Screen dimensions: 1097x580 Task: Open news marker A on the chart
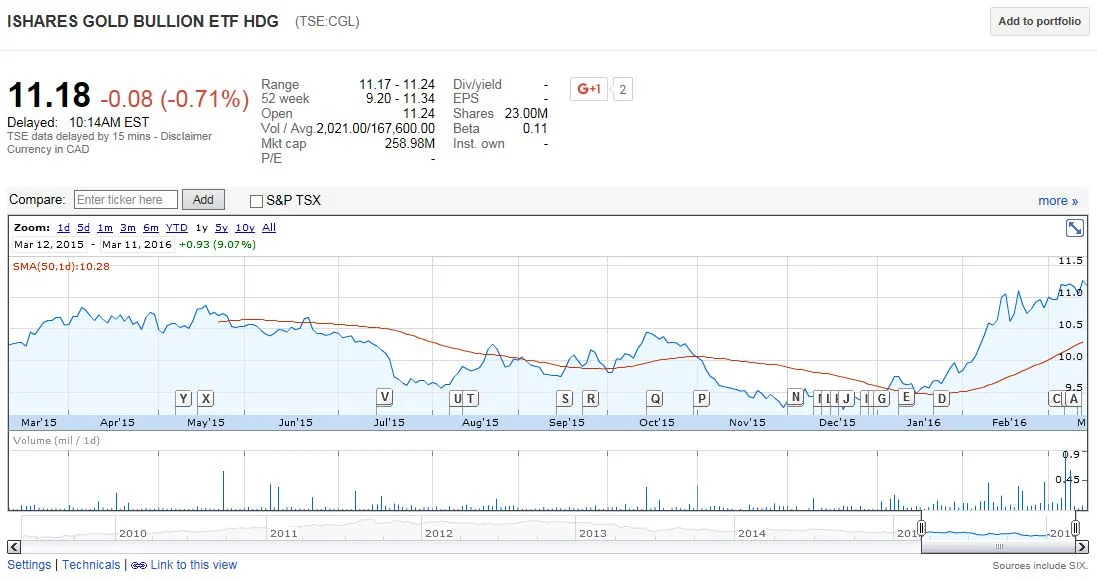click(1073, 399)
